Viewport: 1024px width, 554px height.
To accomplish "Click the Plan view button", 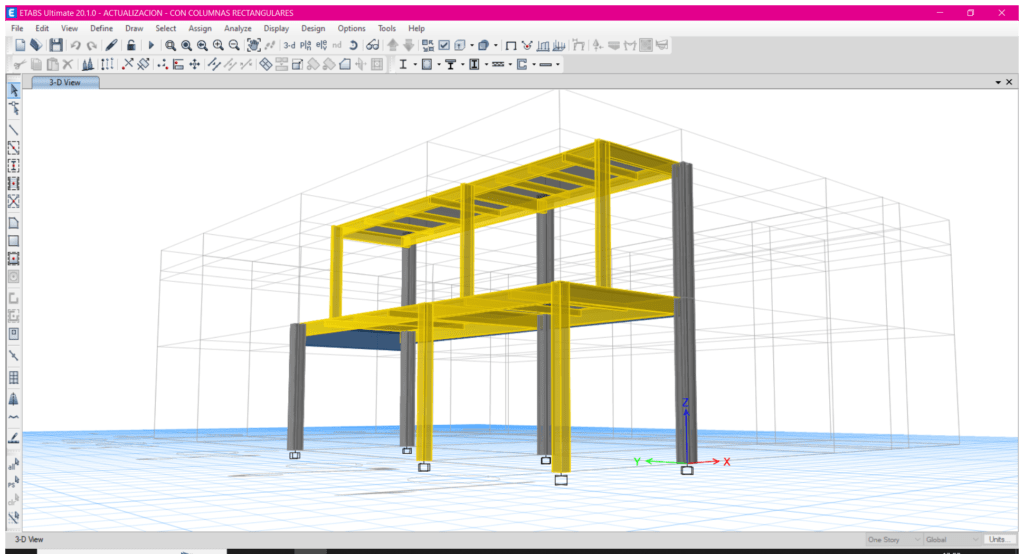I will pyautogui.click(x=306, y=45).
